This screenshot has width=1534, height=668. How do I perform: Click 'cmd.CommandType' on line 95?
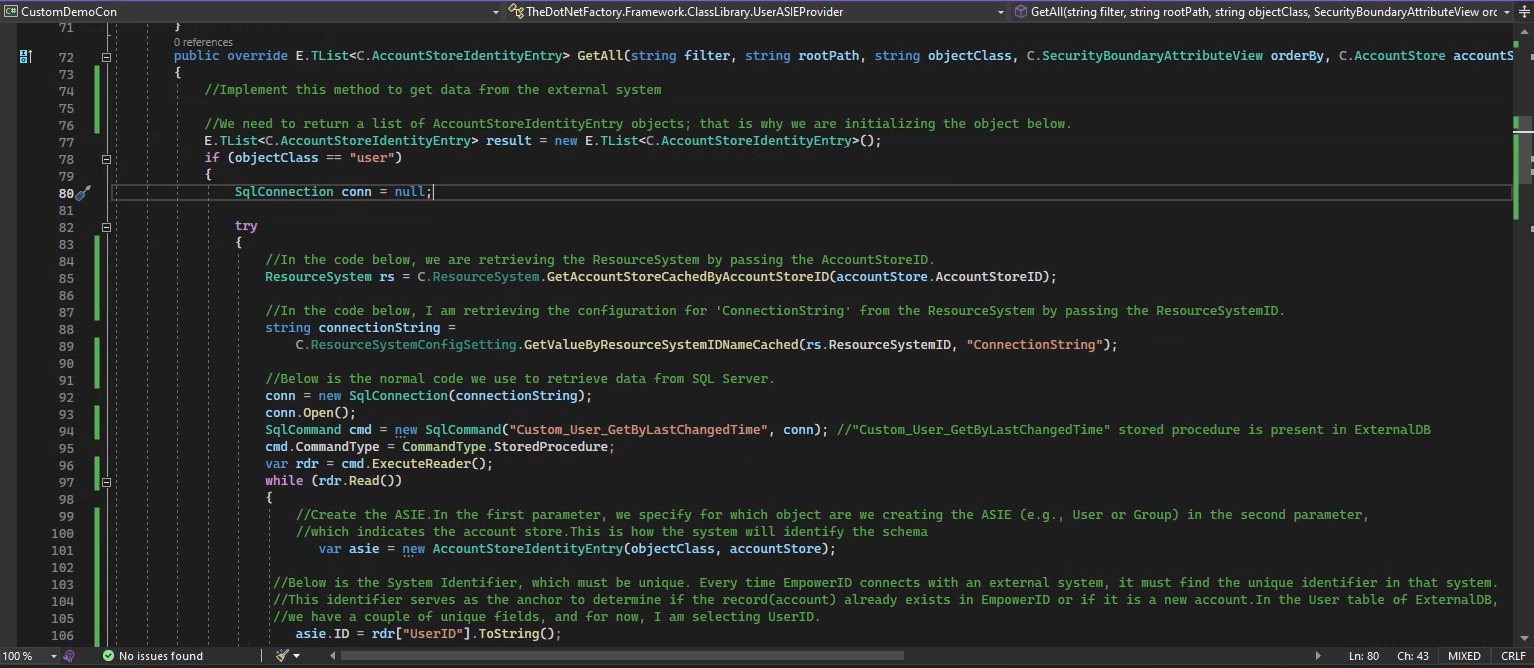click(x=322, y=446)
